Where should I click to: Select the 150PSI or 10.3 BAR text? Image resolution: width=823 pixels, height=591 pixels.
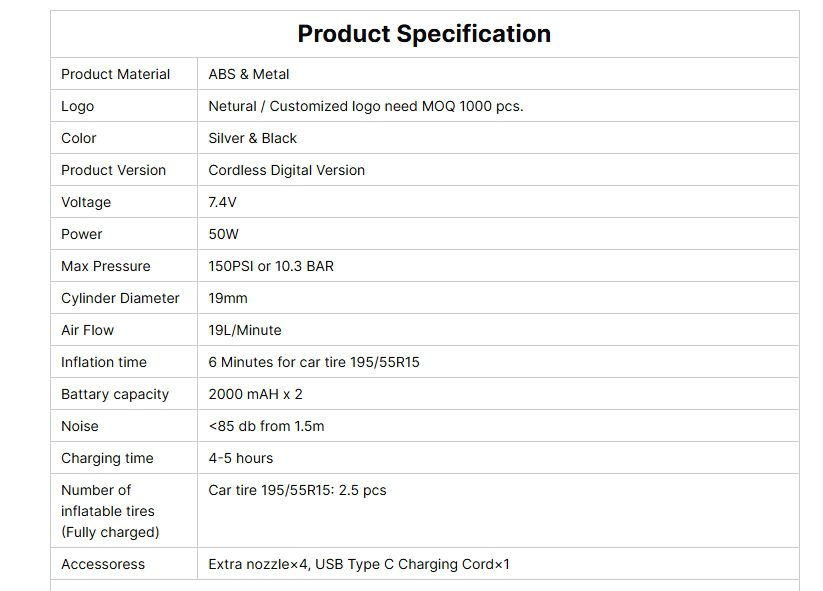tap(271, 266)
